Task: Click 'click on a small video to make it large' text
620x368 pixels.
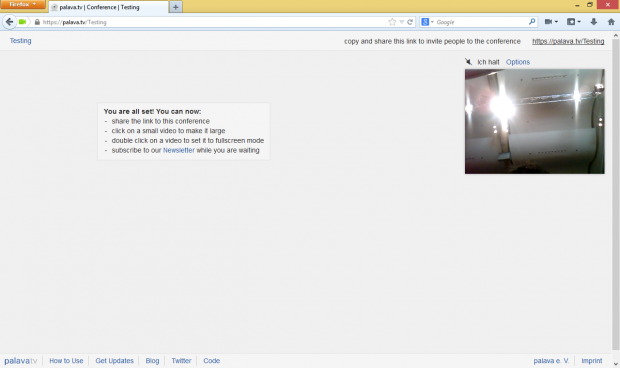Action: [168, 131]
